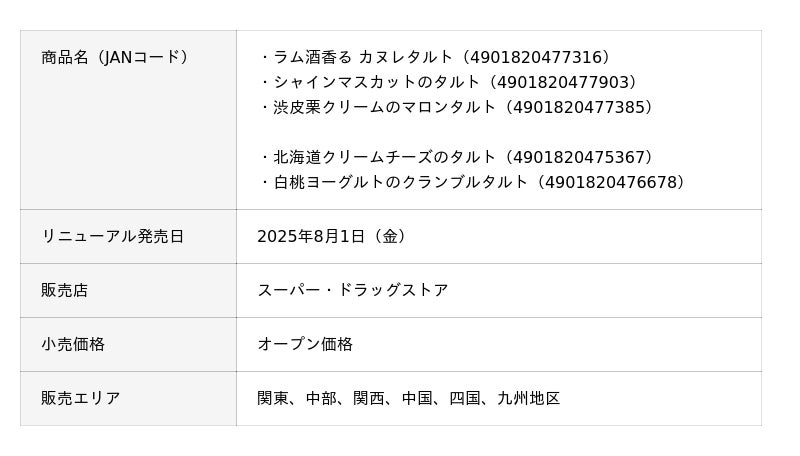800x456 pixels.
Task: Click the 販売店 row label
Action: tap(65, 290)
